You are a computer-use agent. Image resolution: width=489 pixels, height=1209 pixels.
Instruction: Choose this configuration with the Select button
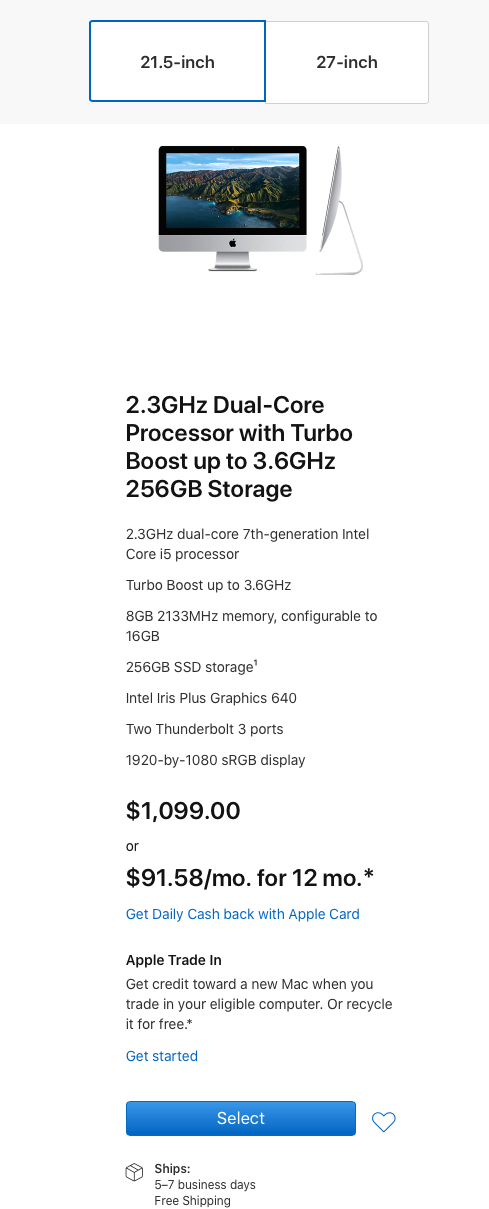pos(241,1118)
